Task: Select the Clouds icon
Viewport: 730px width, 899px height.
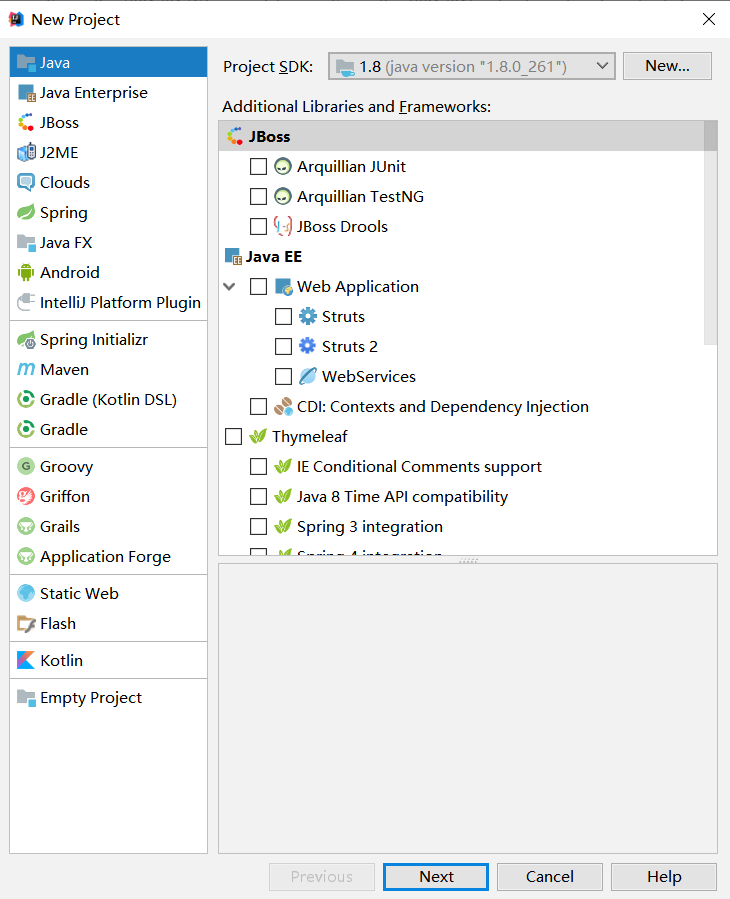Action: pos(26,182)
